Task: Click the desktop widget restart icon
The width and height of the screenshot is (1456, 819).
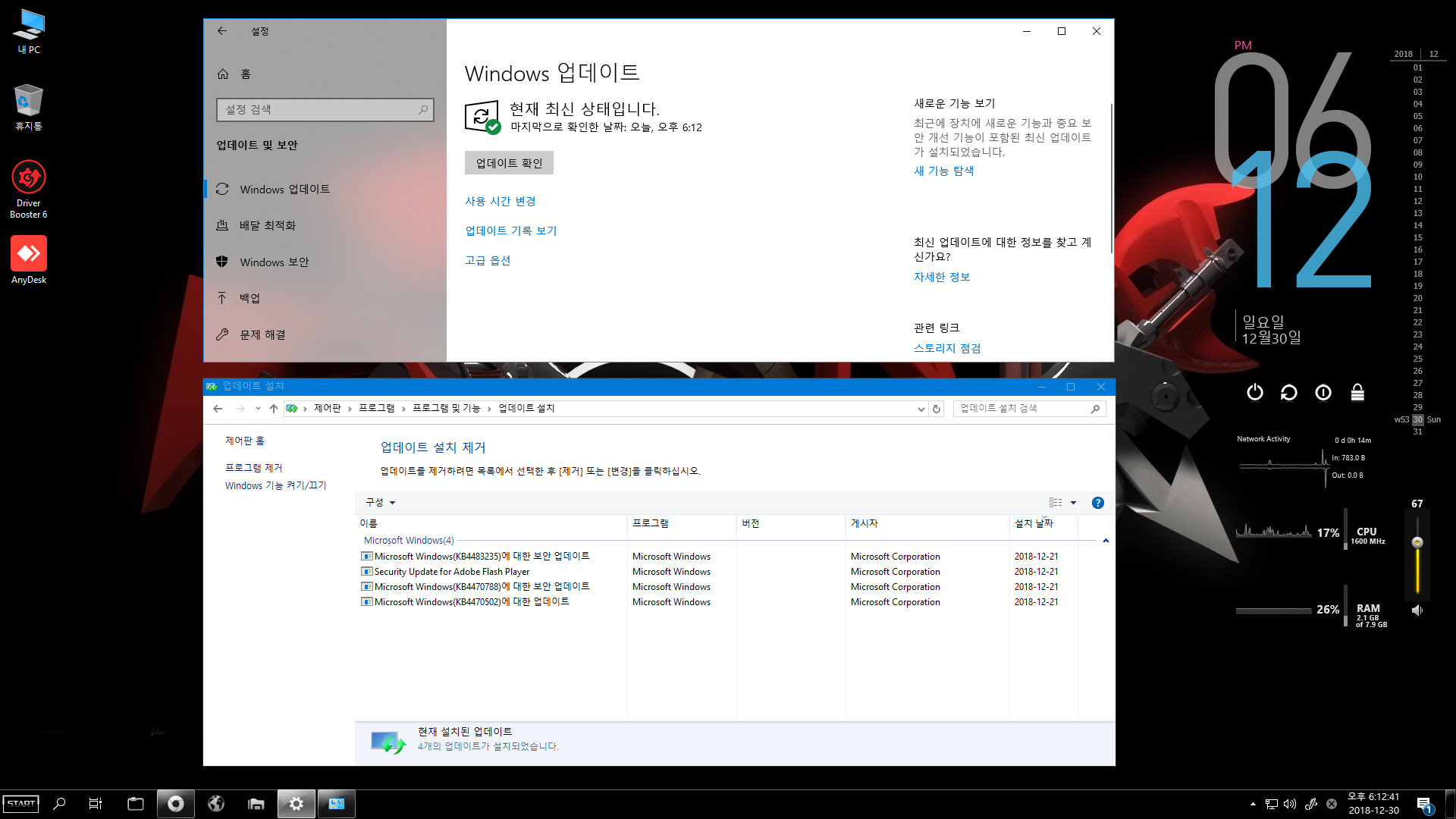Action: coord(1289,392)
